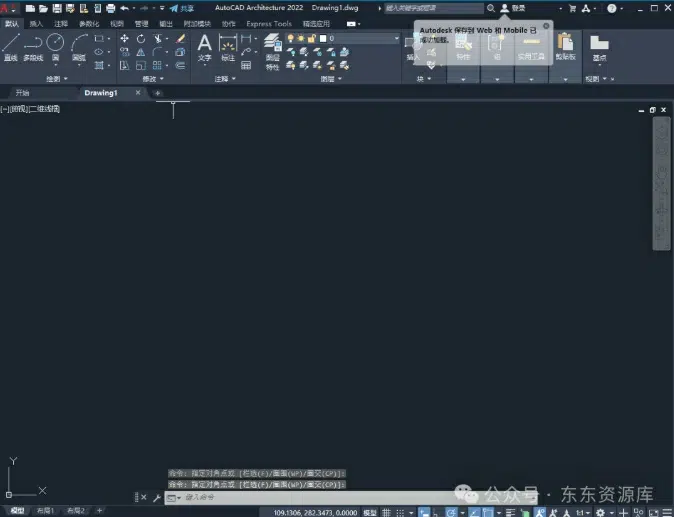Click the command line input field
The width and height of the screenshot is (674, 517).
pyautogui.click(x=300, y=497)
